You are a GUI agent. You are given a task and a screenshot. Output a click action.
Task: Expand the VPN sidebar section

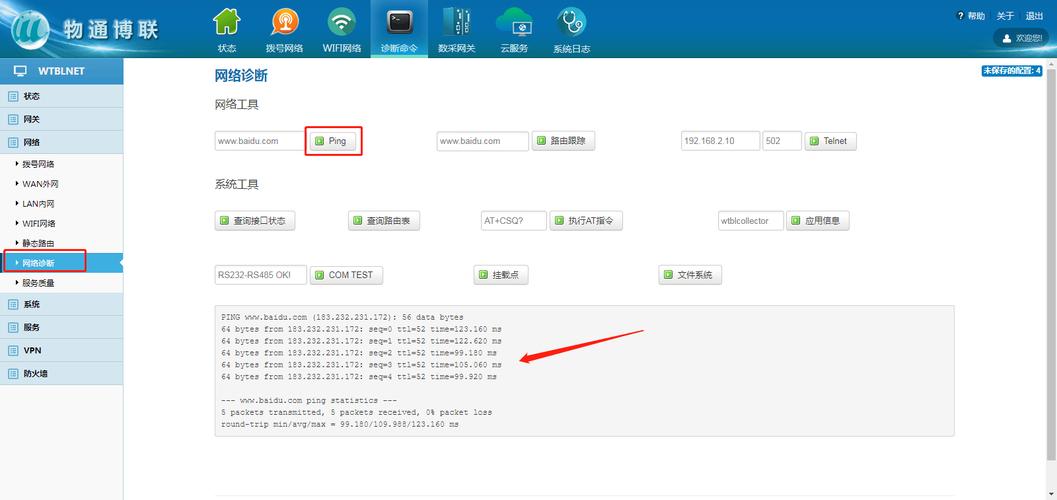[x=61, y=350]
